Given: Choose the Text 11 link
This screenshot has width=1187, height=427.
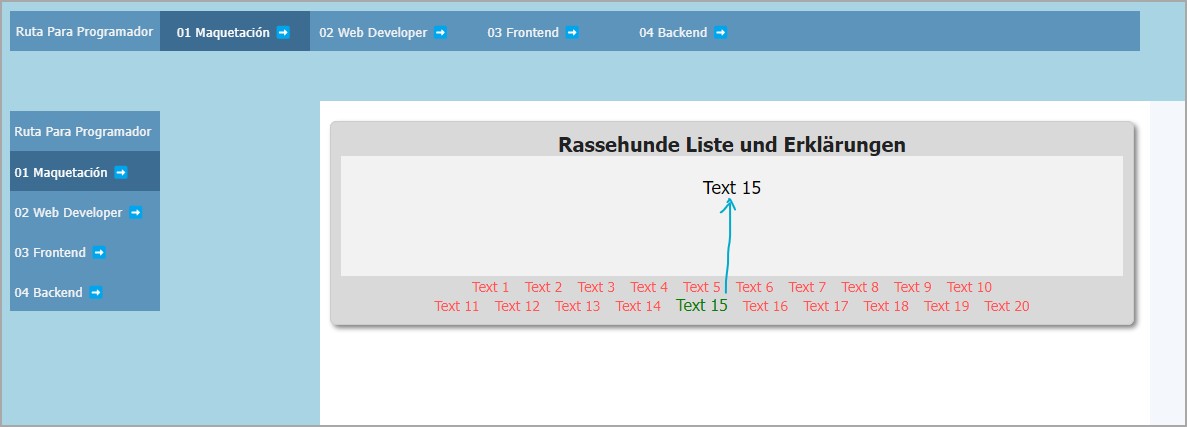Looking at the screenshot, I should tap(457, 306).
